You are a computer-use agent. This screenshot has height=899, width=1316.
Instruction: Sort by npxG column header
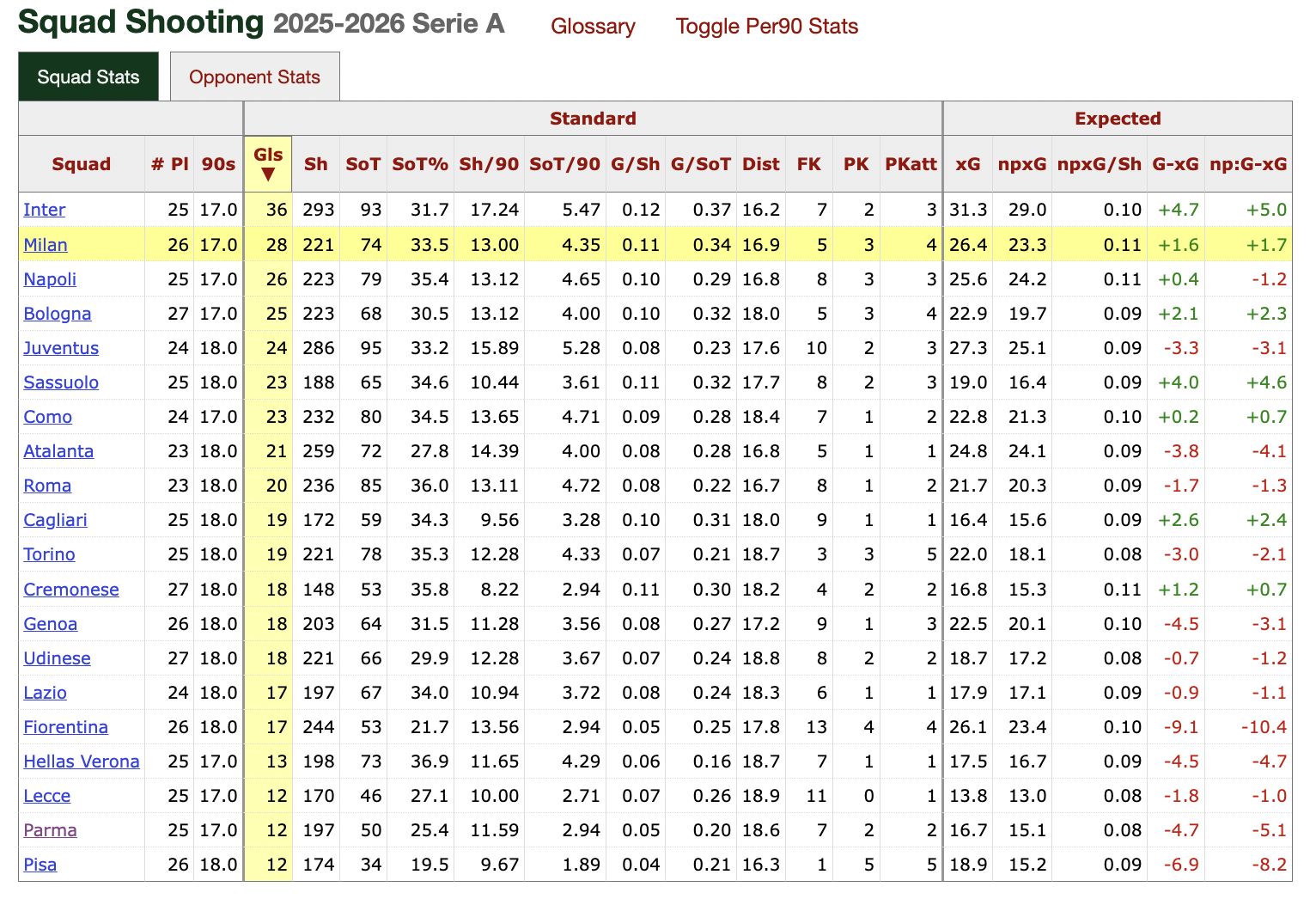point(1022,163)
